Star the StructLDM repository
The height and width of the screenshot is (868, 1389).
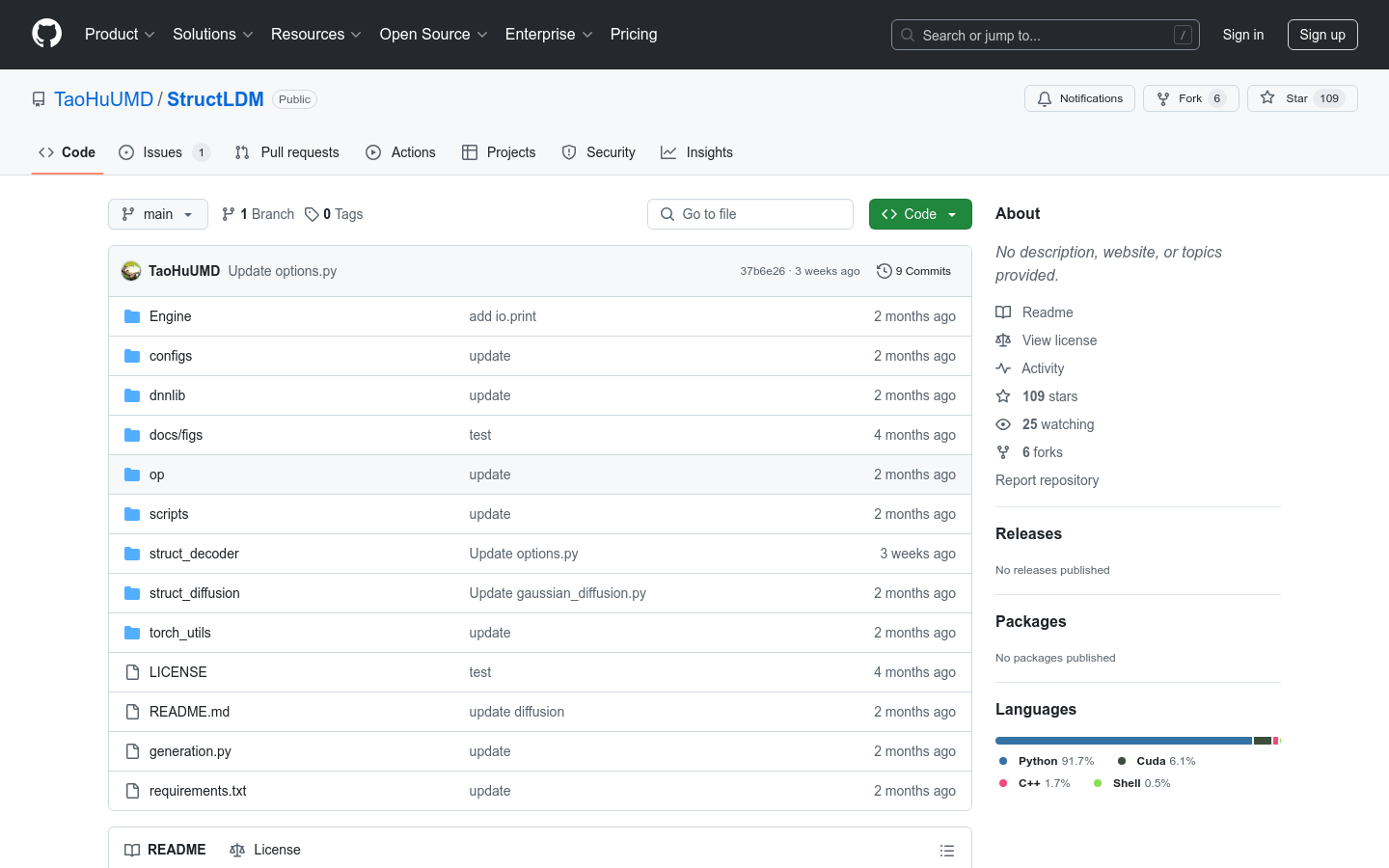[1302, 98]
